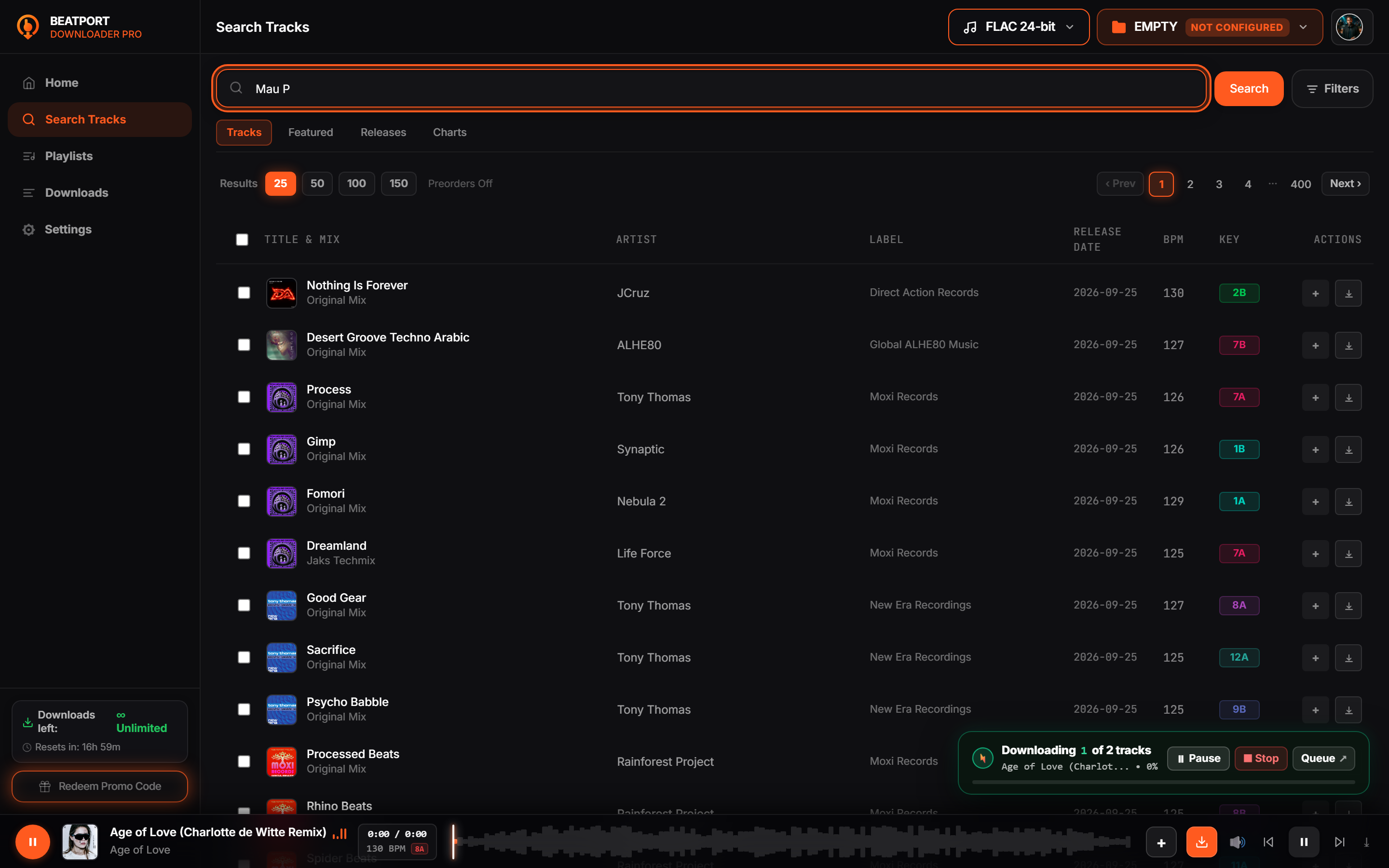The height and width of the screenshot is (868, 1389).
Task: Open the Filters panel
Action: tap(1332, 89)
